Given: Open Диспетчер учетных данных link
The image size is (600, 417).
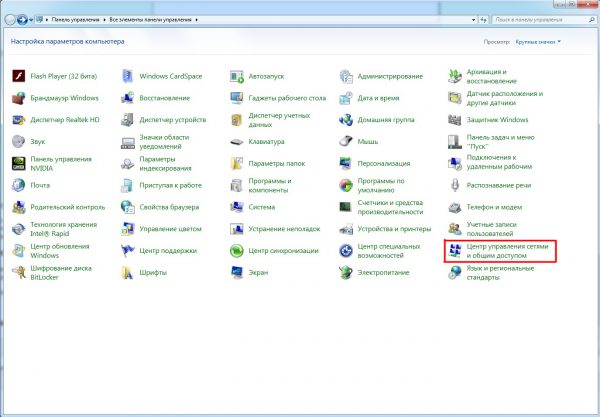Looking at the screenshot, I should pyautogui.click(x=279, y=120).
